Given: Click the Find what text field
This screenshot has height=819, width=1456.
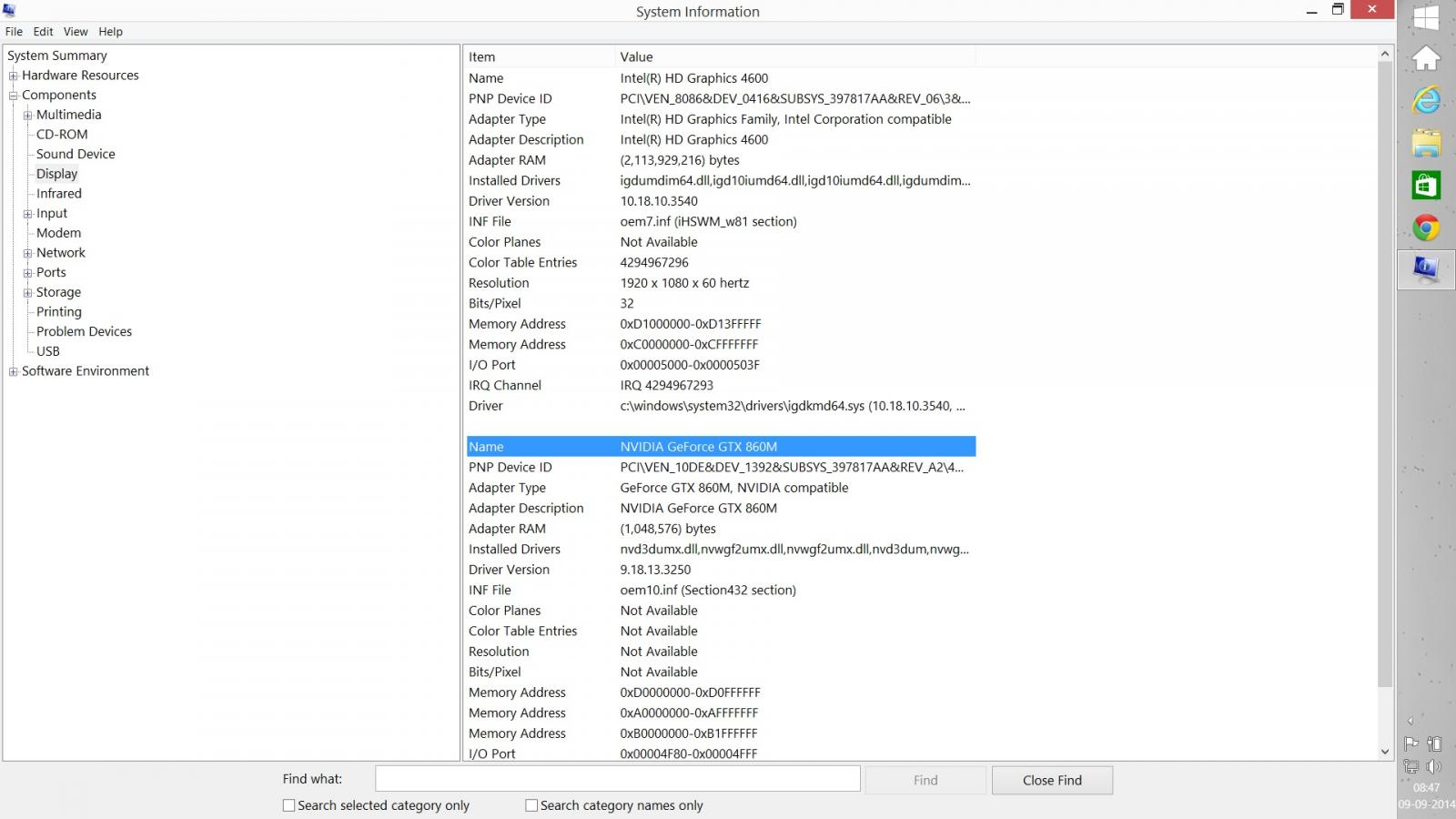Looking at the screenshot, I should pos(617,779).
